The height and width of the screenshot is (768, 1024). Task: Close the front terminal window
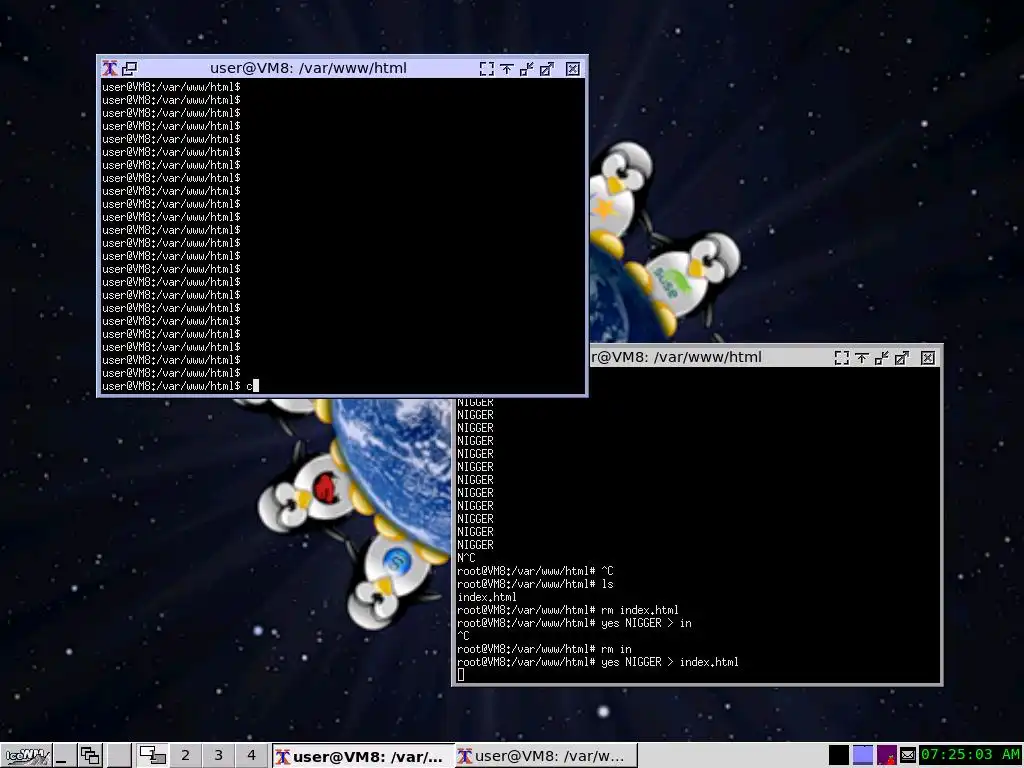click(573, 69)
